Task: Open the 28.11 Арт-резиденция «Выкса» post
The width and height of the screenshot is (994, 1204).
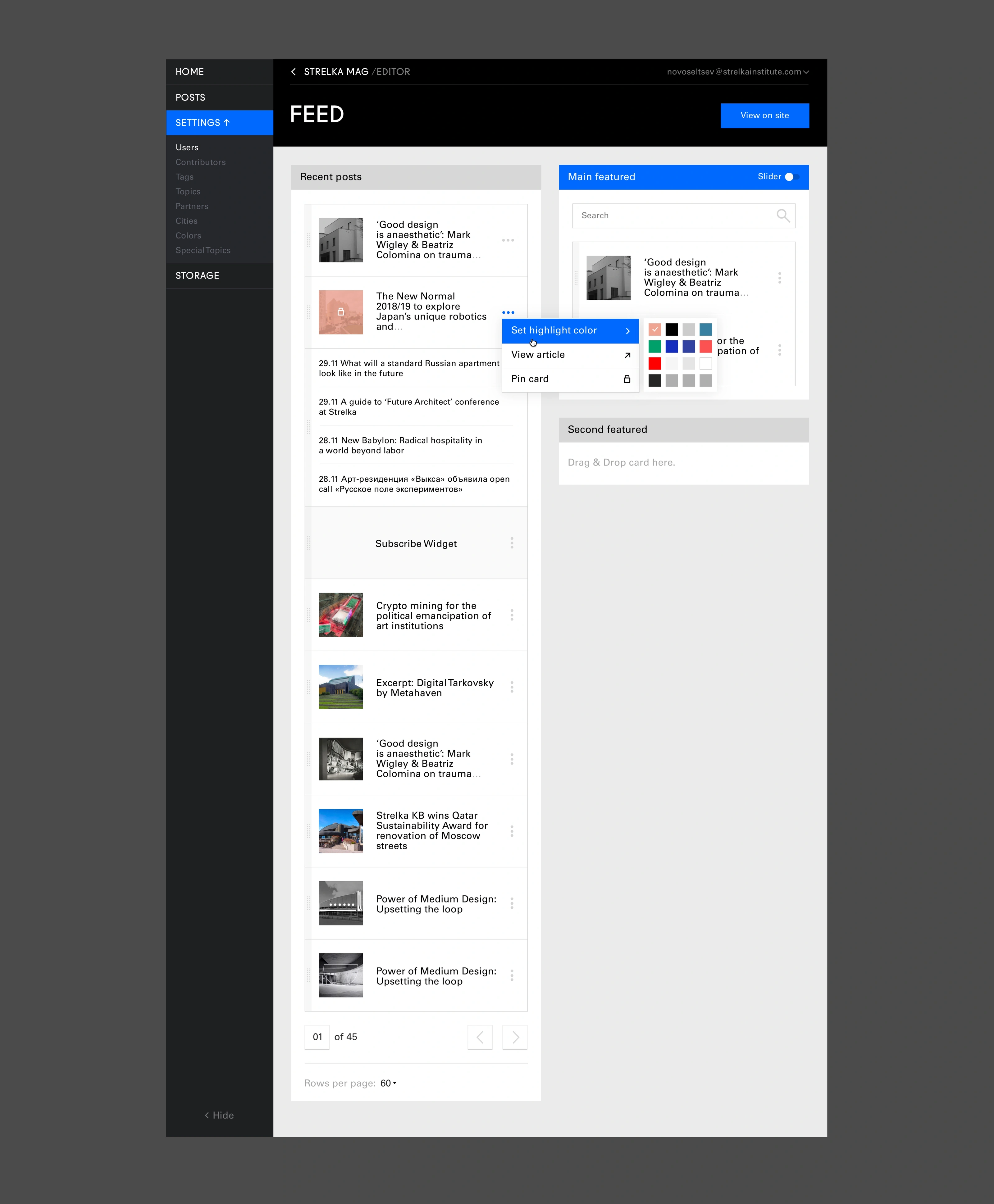Action: pos(414,484)
